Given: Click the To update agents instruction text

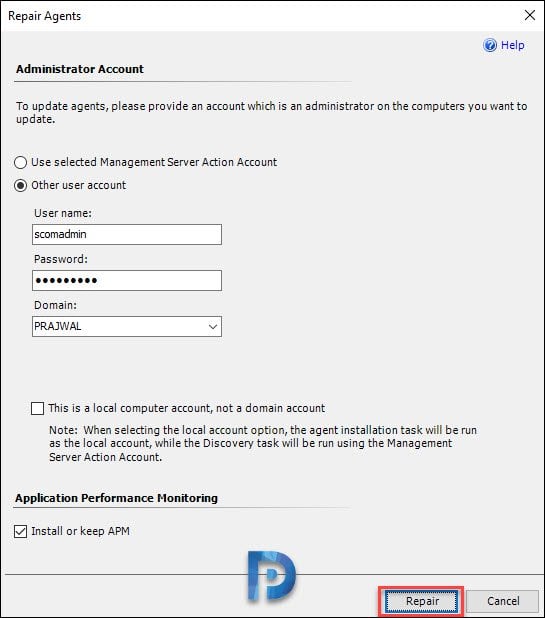Looking at the screenshot, I should pyautogui.click(x=272, y=113).
